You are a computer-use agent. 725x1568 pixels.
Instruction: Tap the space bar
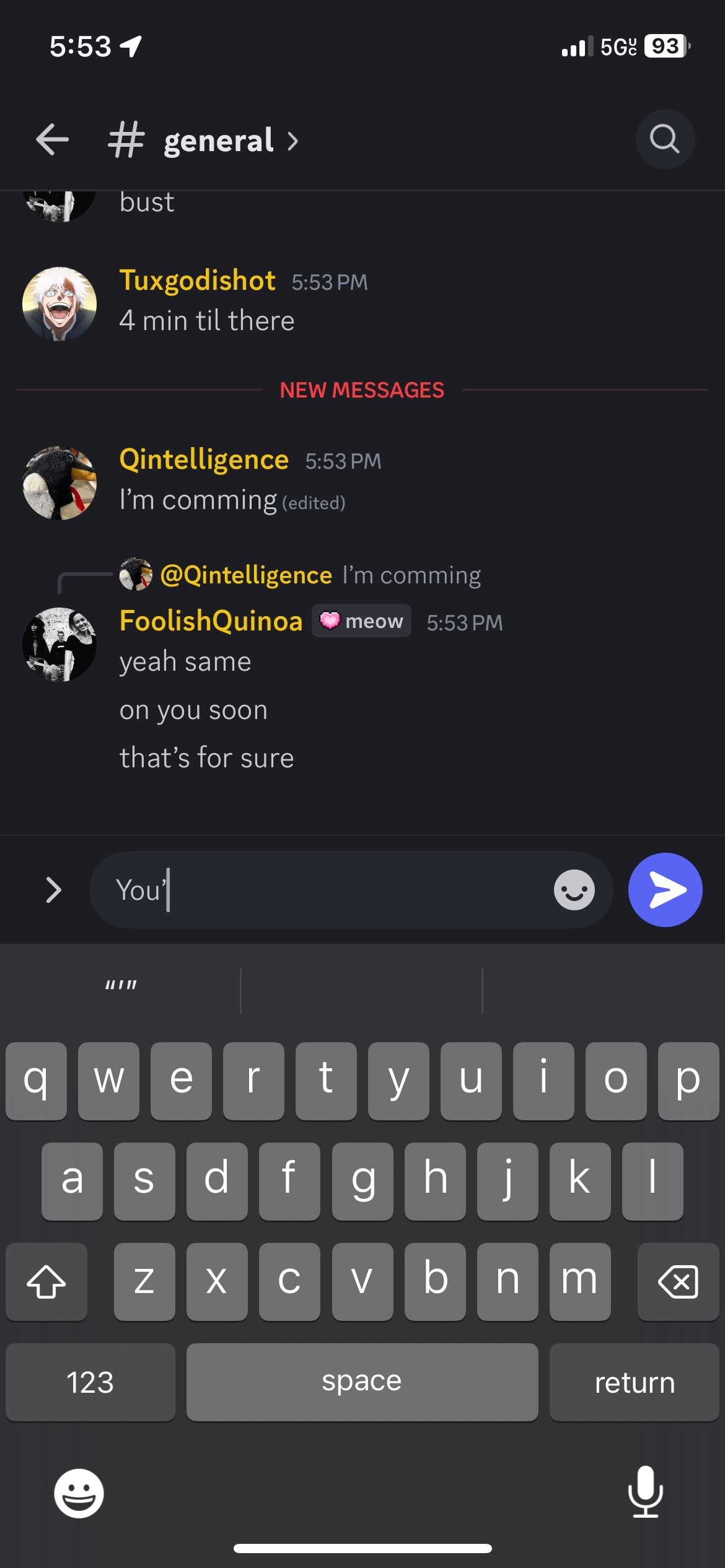click(x=362, y=1382)
